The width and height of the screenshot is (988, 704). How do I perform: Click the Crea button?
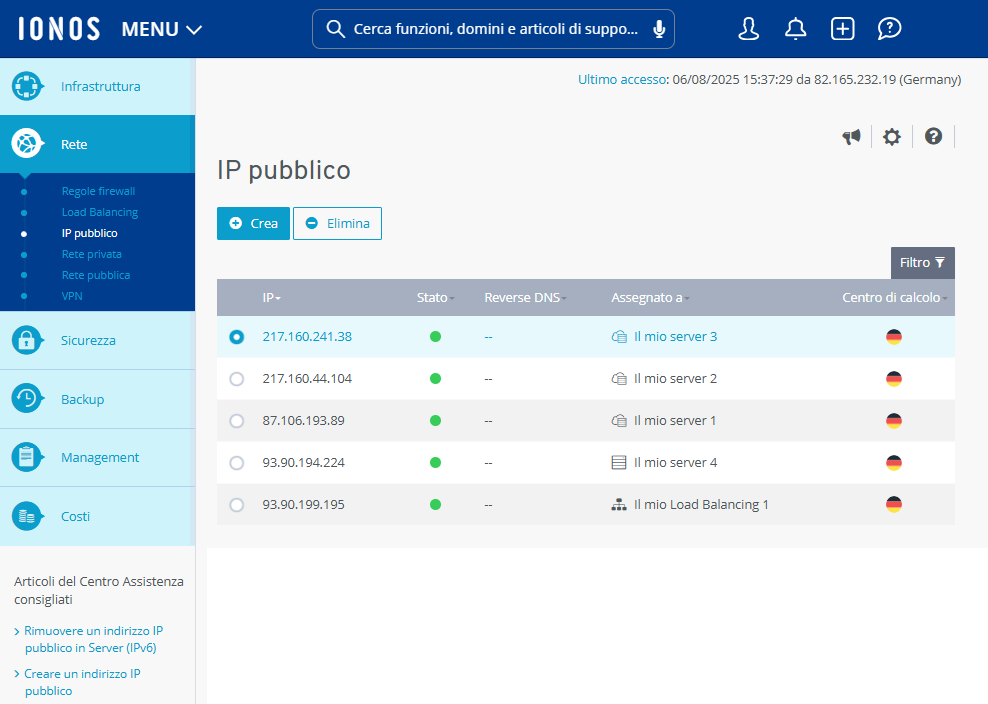coord(253,223)
